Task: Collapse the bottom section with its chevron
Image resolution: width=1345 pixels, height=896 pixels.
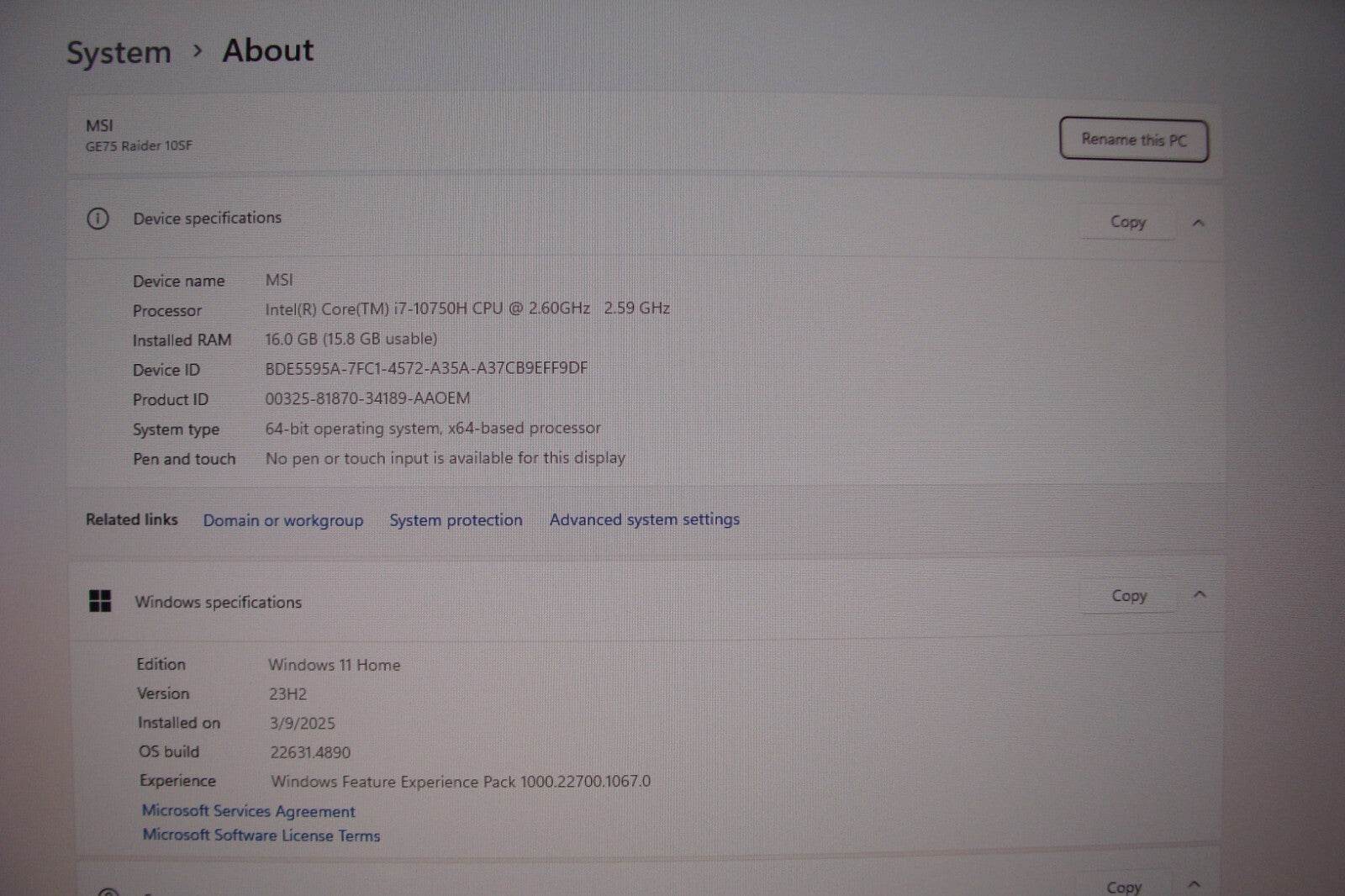Action: pyautogui.click(x=1194, y=883)
